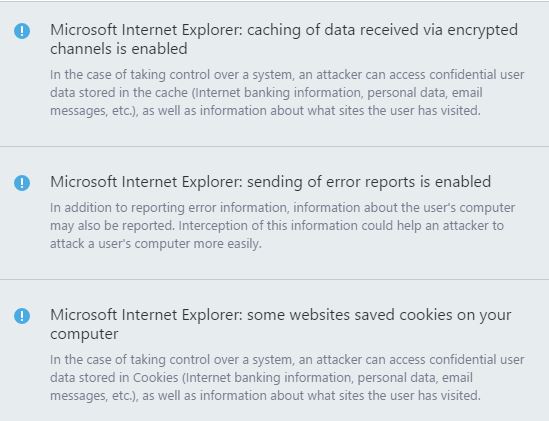This screenshot has width=549, height=421.
Task: Select the 'computer' second line of the cookies title
Action: 84,334
